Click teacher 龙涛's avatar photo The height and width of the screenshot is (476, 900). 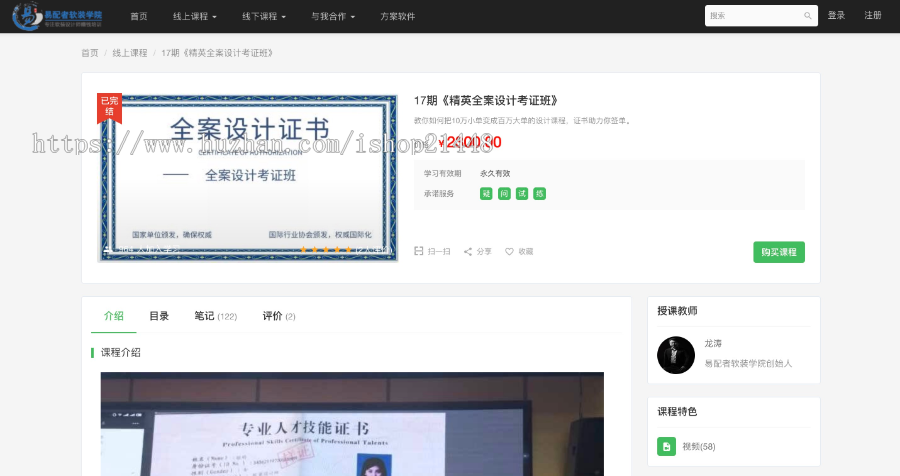676,355
